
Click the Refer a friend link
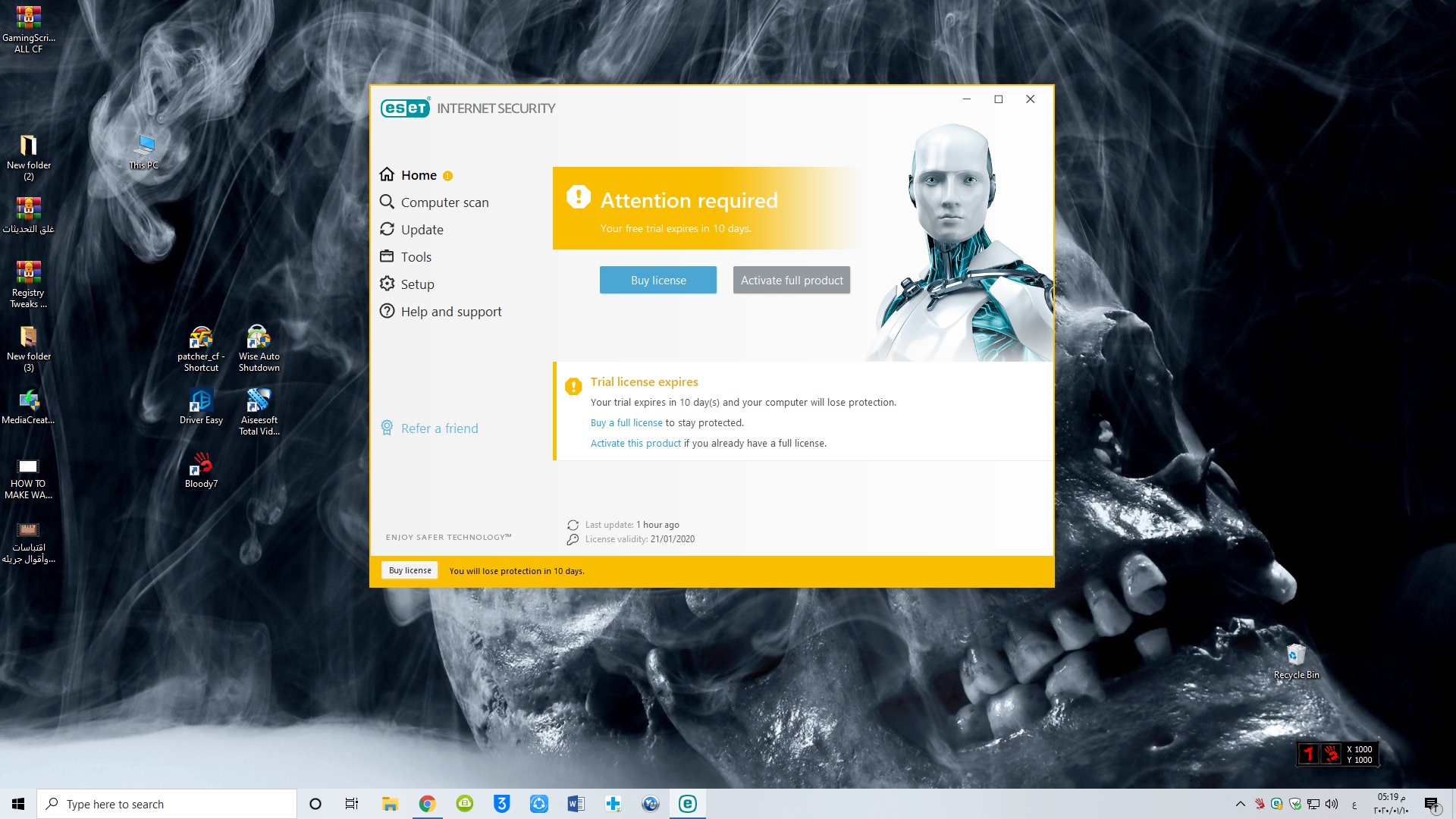(429, 428)
